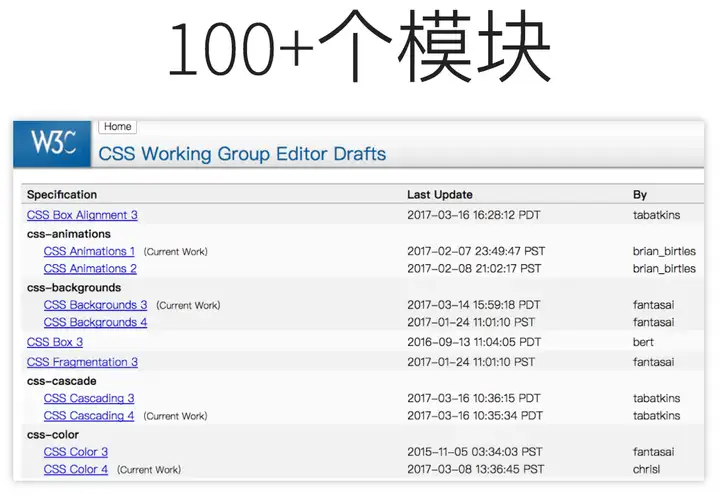Click the W3C logo

coord(52,144)
